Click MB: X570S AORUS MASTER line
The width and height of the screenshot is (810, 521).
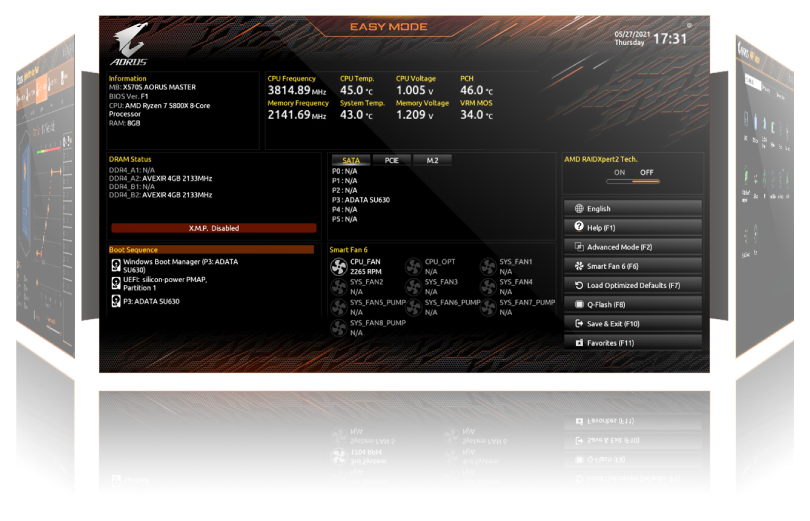pyautogui.click(x=152, y=87)
